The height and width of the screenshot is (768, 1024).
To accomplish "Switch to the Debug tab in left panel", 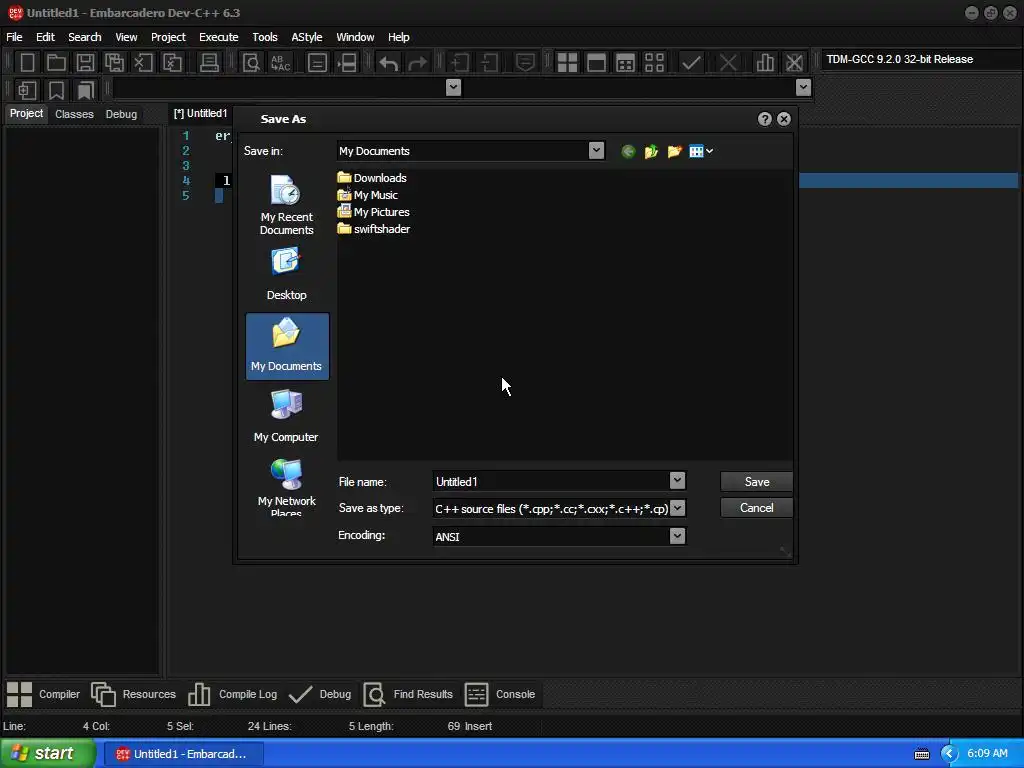I will click(121, 114).
